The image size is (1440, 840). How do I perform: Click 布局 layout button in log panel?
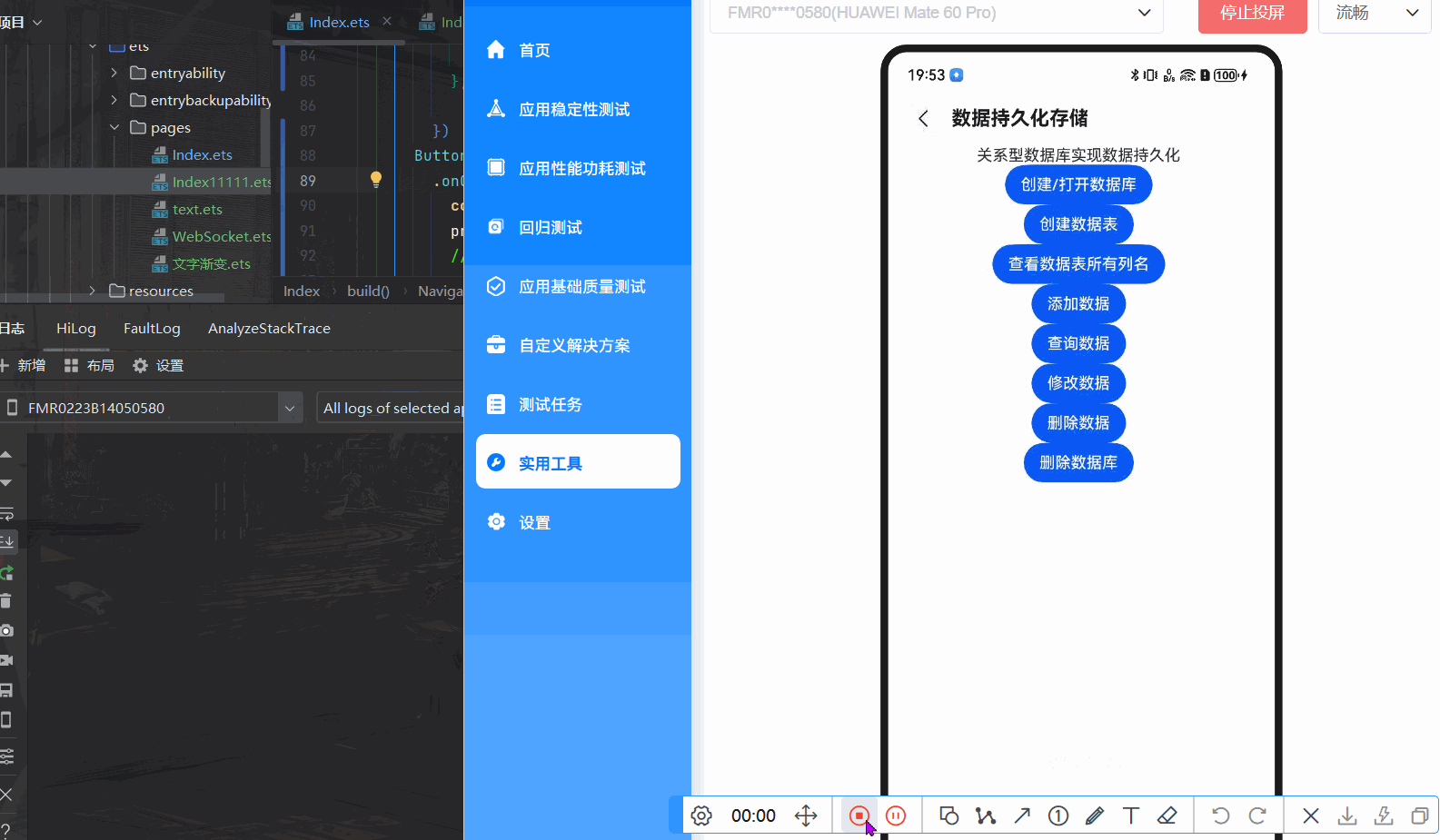pyautogui.click(x=89, y=365)
